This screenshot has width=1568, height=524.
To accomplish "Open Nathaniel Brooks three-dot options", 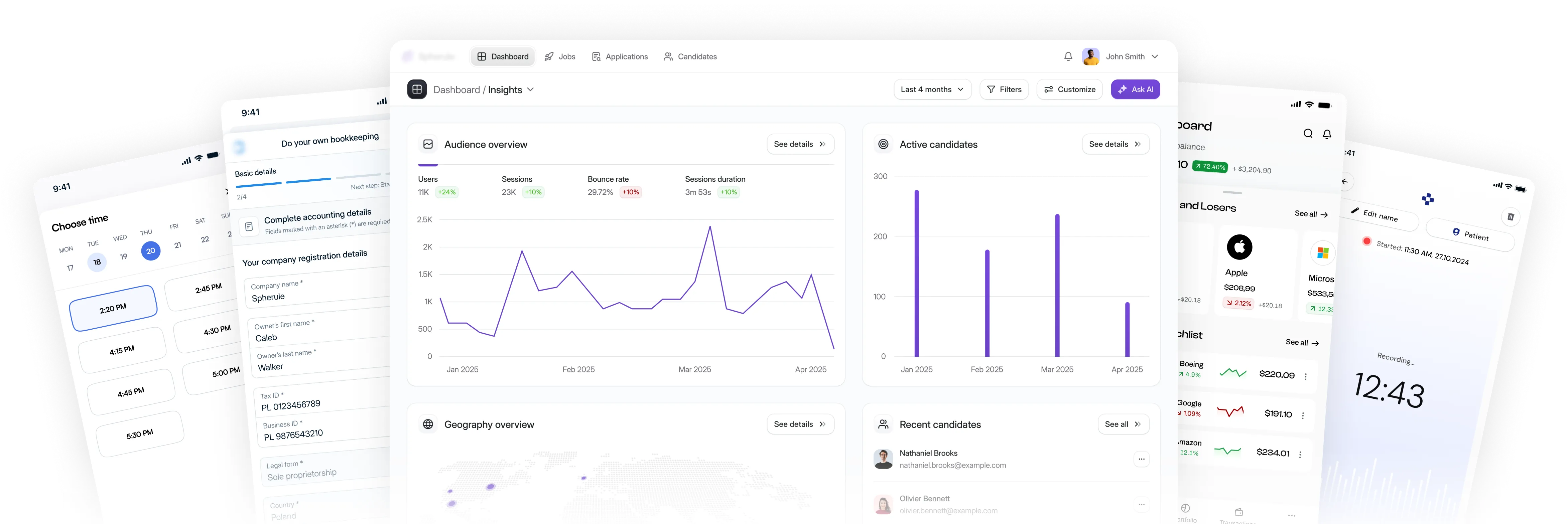I will (1141, 460).
